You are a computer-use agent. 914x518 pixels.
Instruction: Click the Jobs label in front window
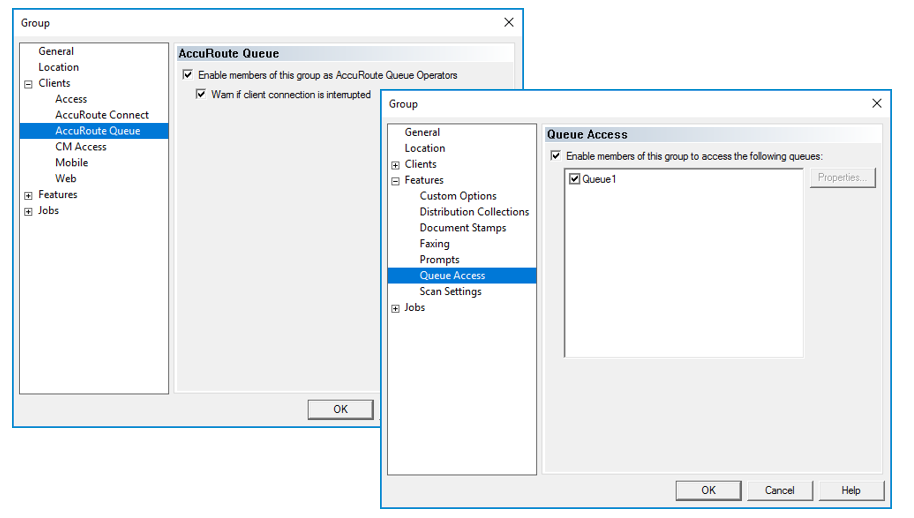(415, 307)
